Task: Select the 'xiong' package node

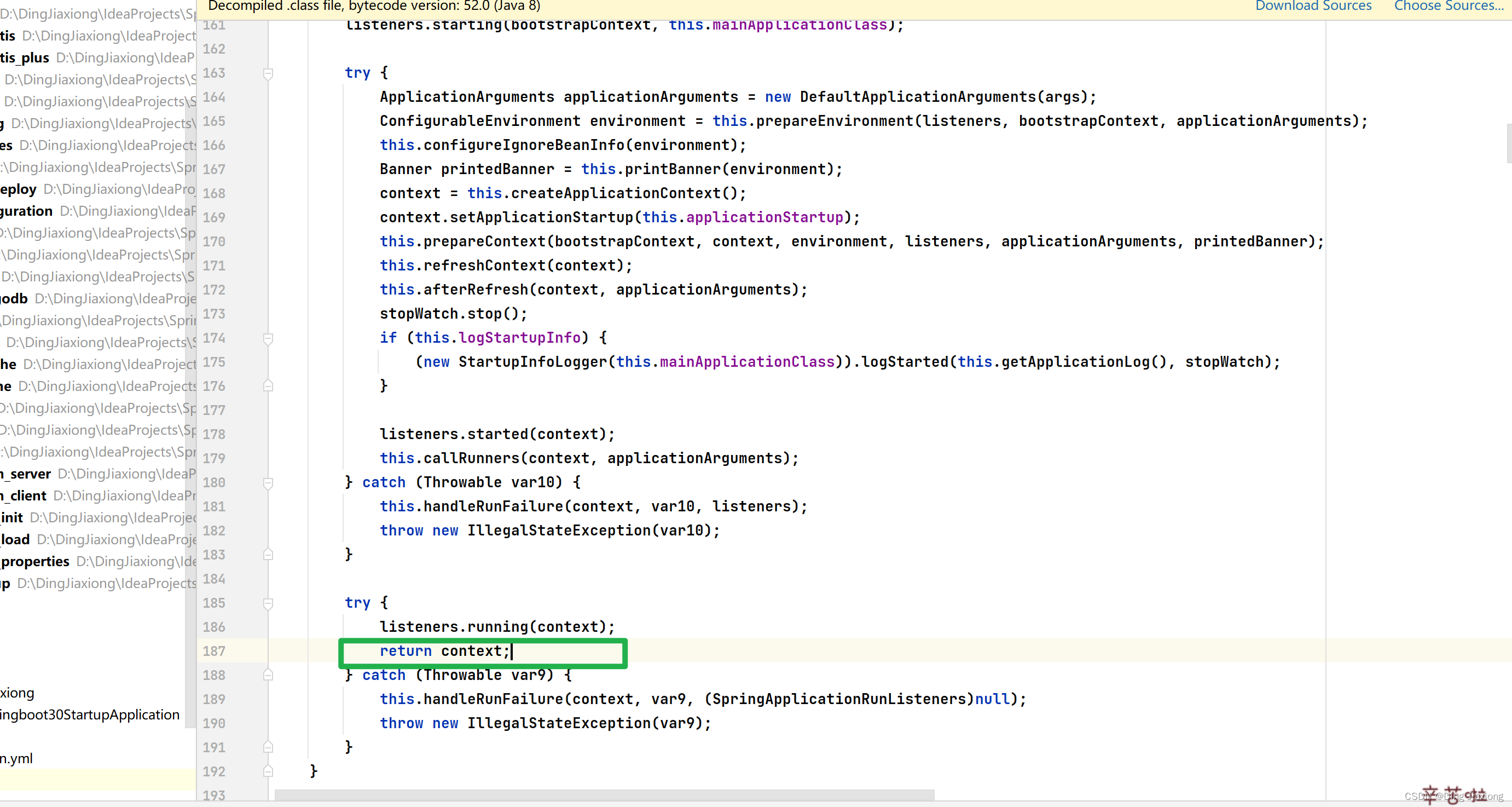Action: coord(17,693)
